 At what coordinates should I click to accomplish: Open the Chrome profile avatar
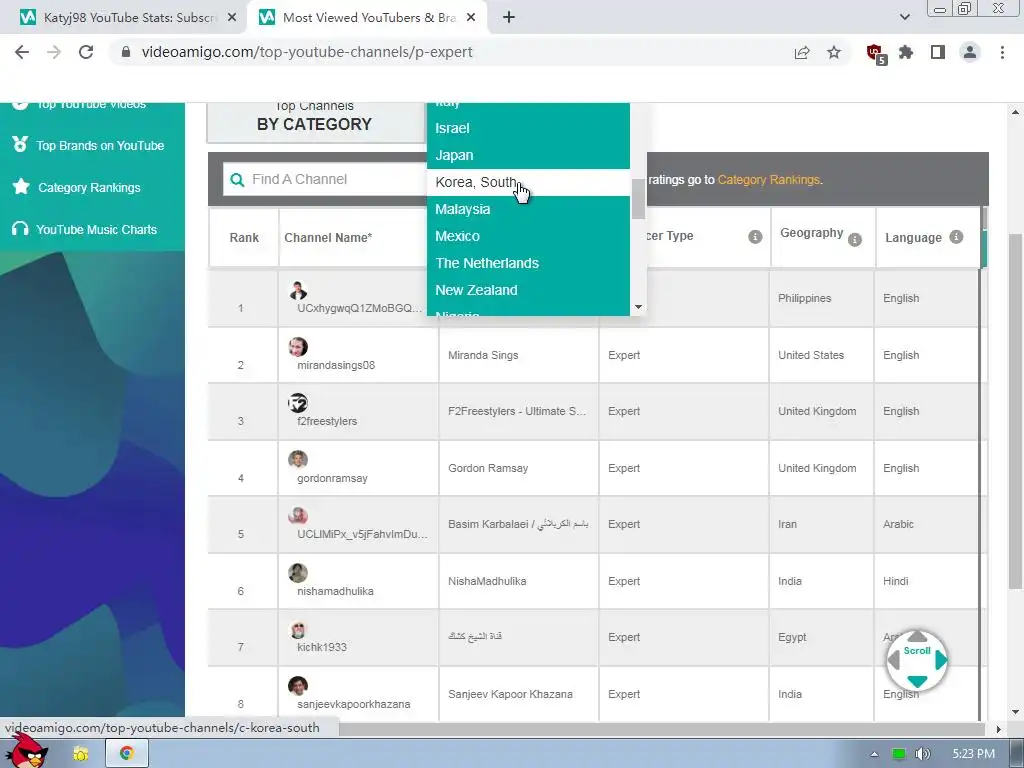click(x=970, y=52)
